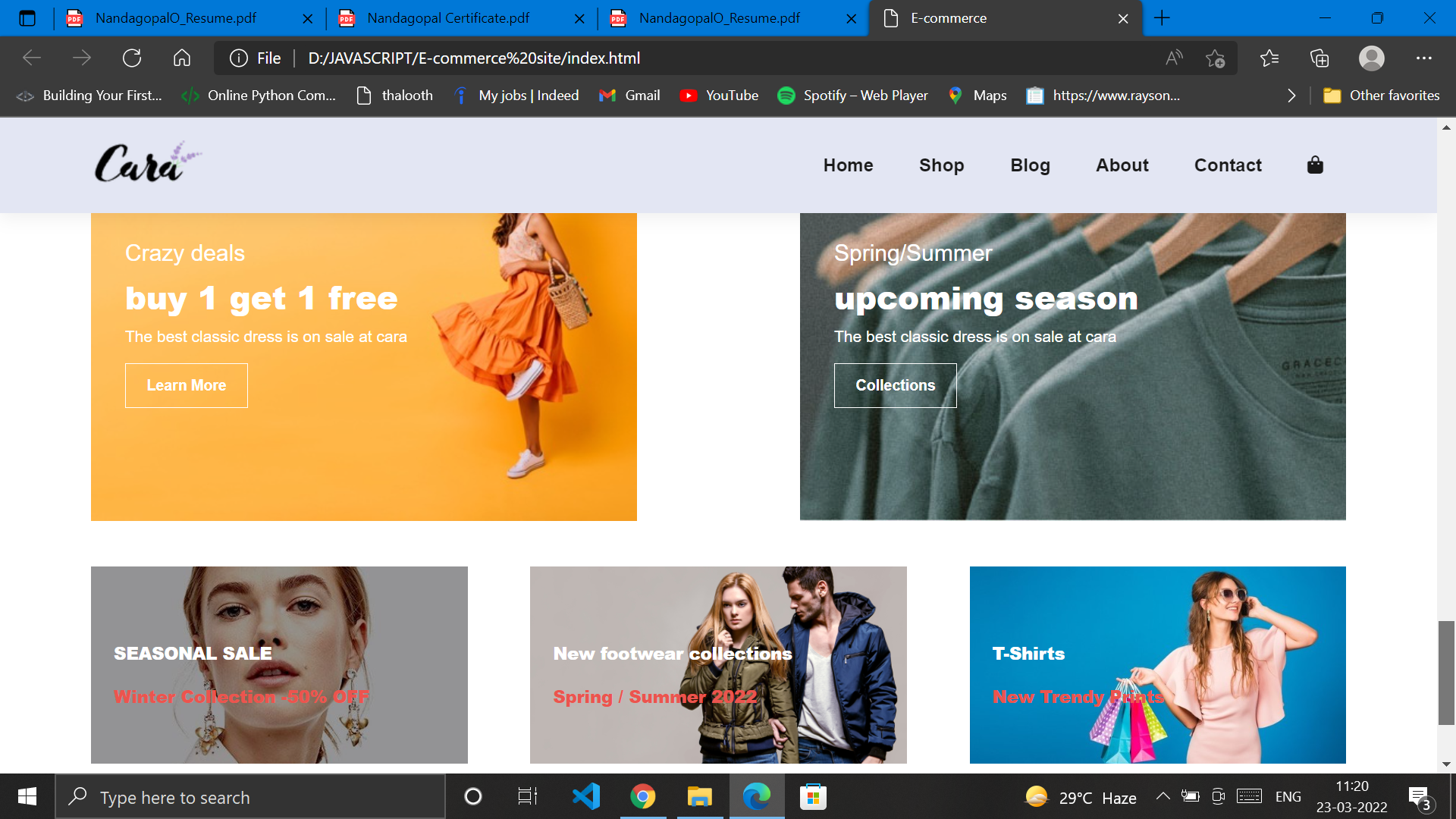Open the Favorites list icon
1456x819 pixels.
coord(1269,58)
